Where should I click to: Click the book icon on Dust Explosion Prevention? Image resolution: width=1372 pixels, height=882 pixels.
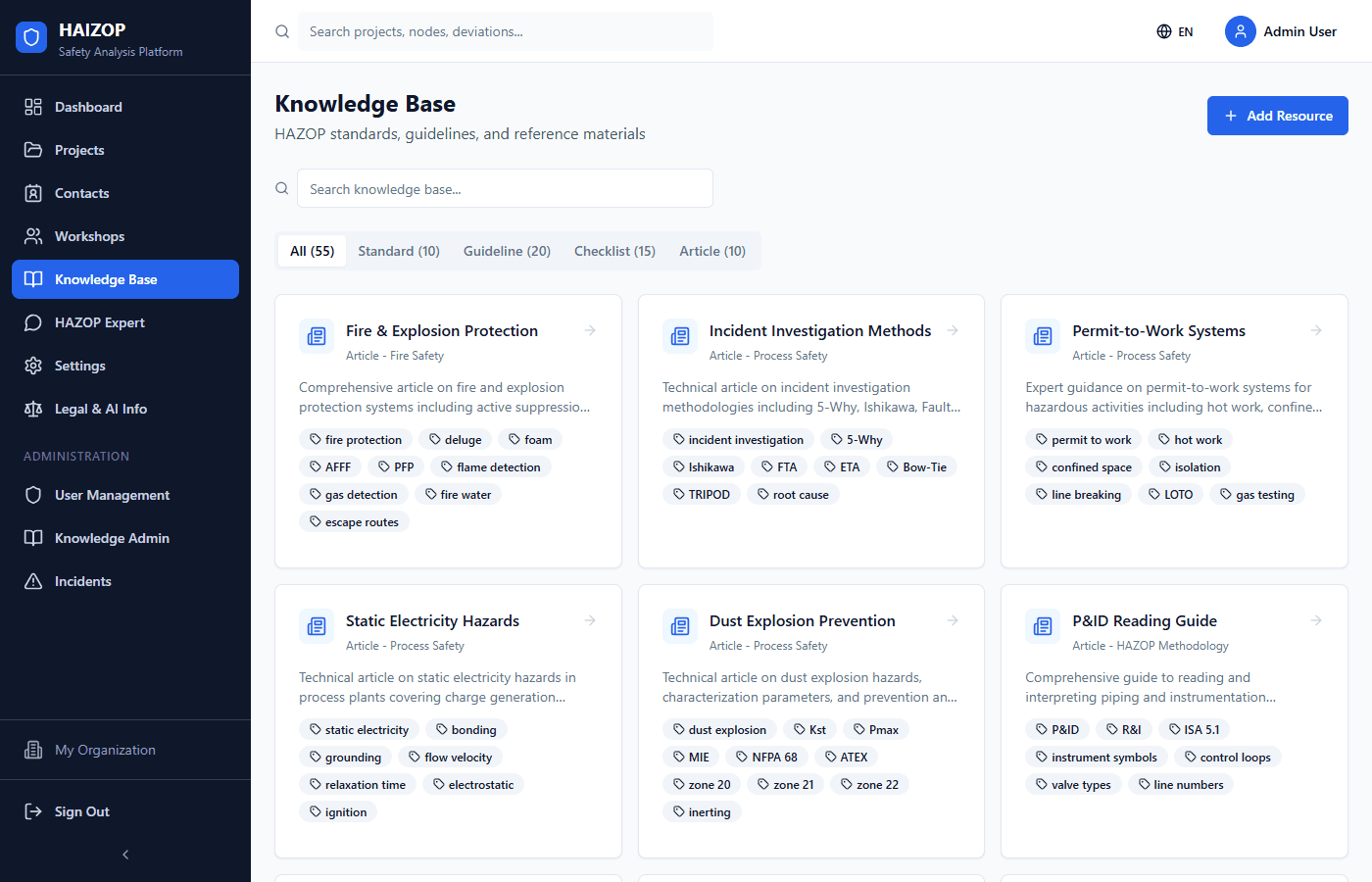[x=679, y=625]
